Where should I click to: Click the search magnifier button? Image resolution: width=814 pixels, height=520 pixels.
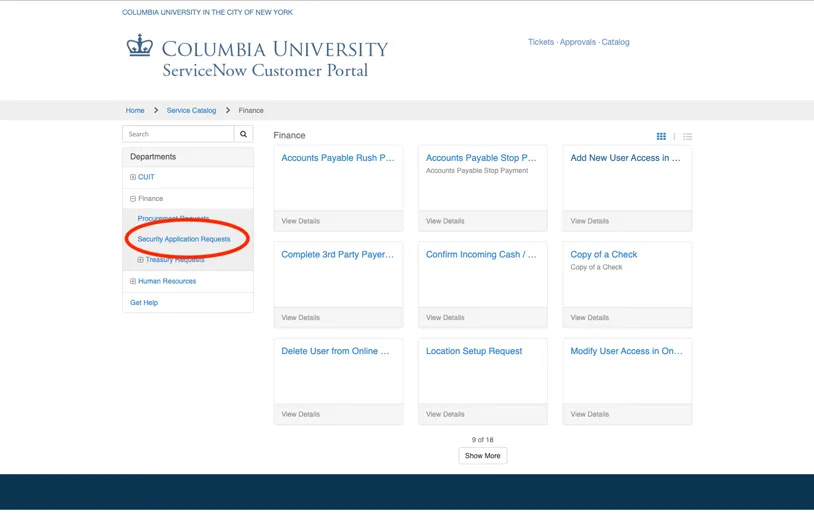243,134
